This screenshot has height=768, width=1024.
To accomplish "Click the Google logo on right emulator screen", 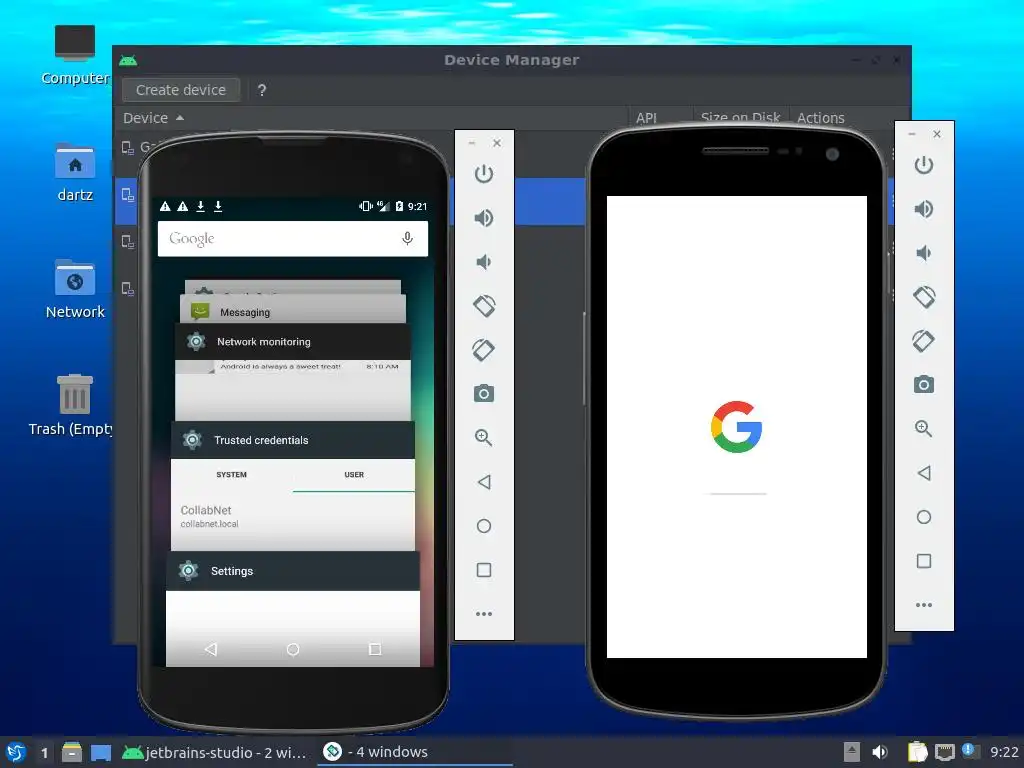I will point(736,426).
